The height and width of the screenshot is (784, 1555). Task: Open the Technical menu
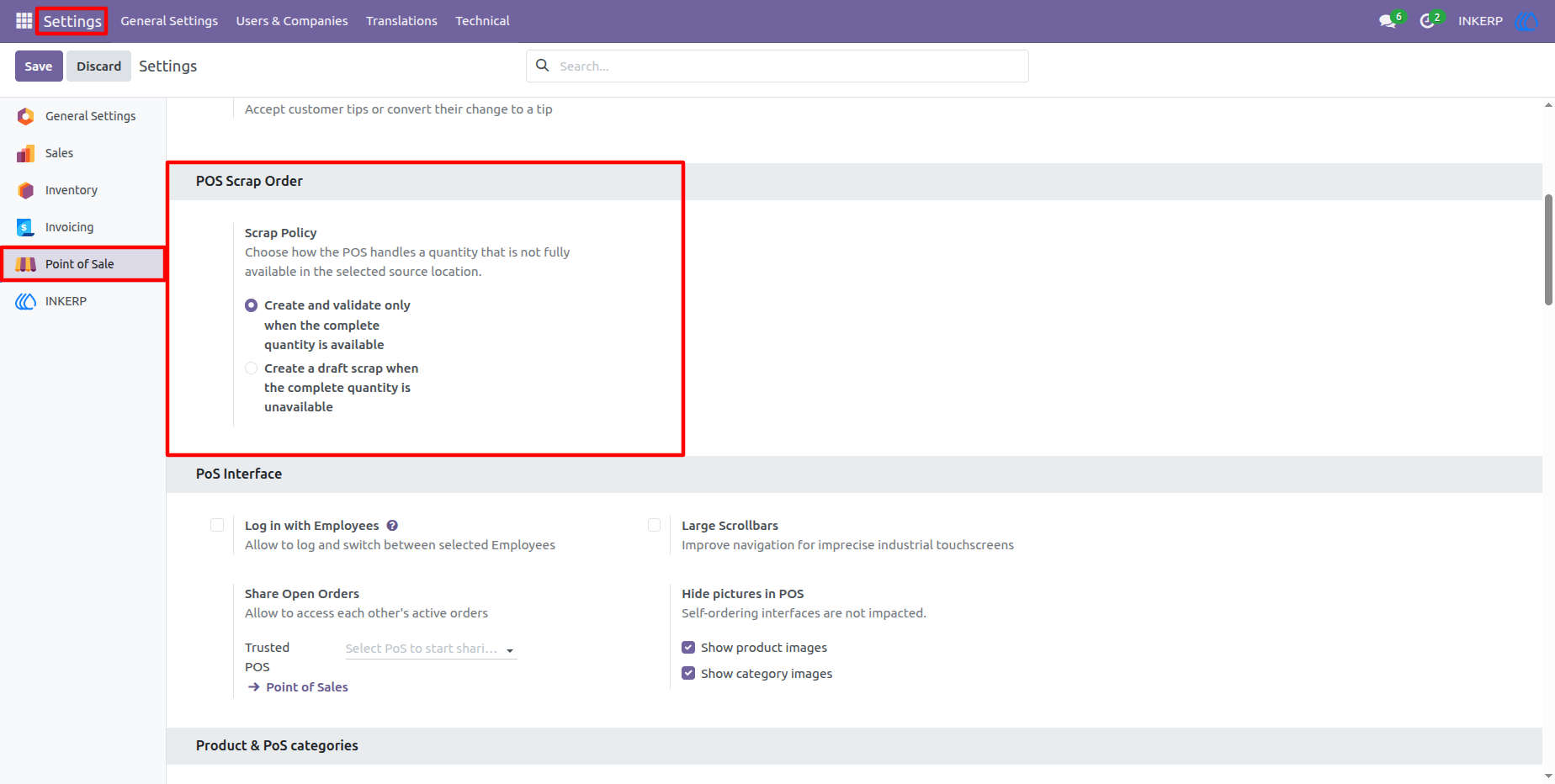[x=483, y=21]
